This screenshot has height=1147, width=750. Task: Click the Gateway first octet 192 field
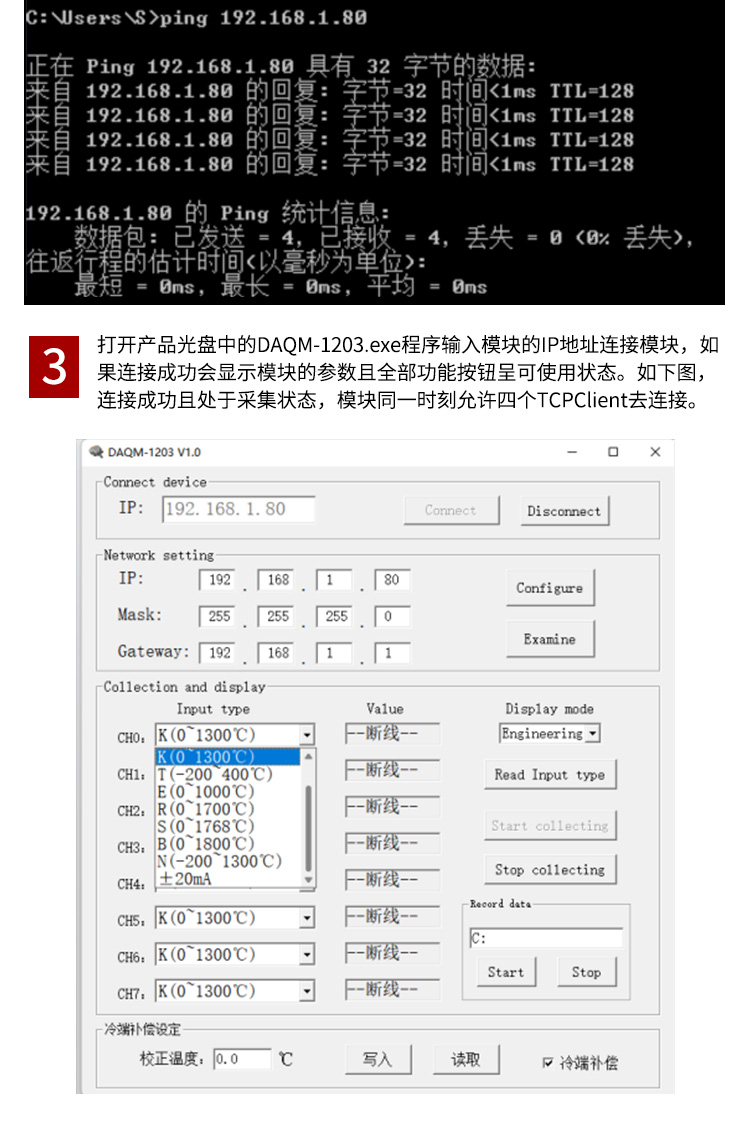[217, 653]
